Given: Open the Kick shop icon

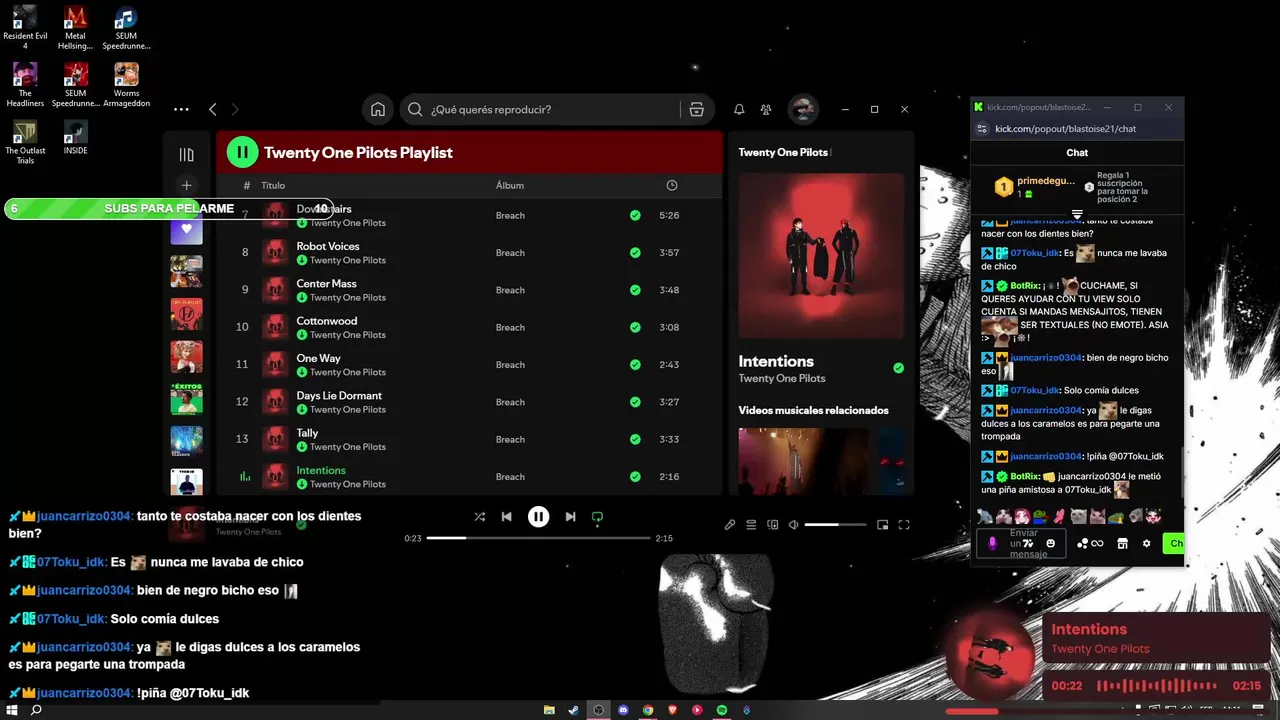Looking at the screenshot, I should [1122, 543].
